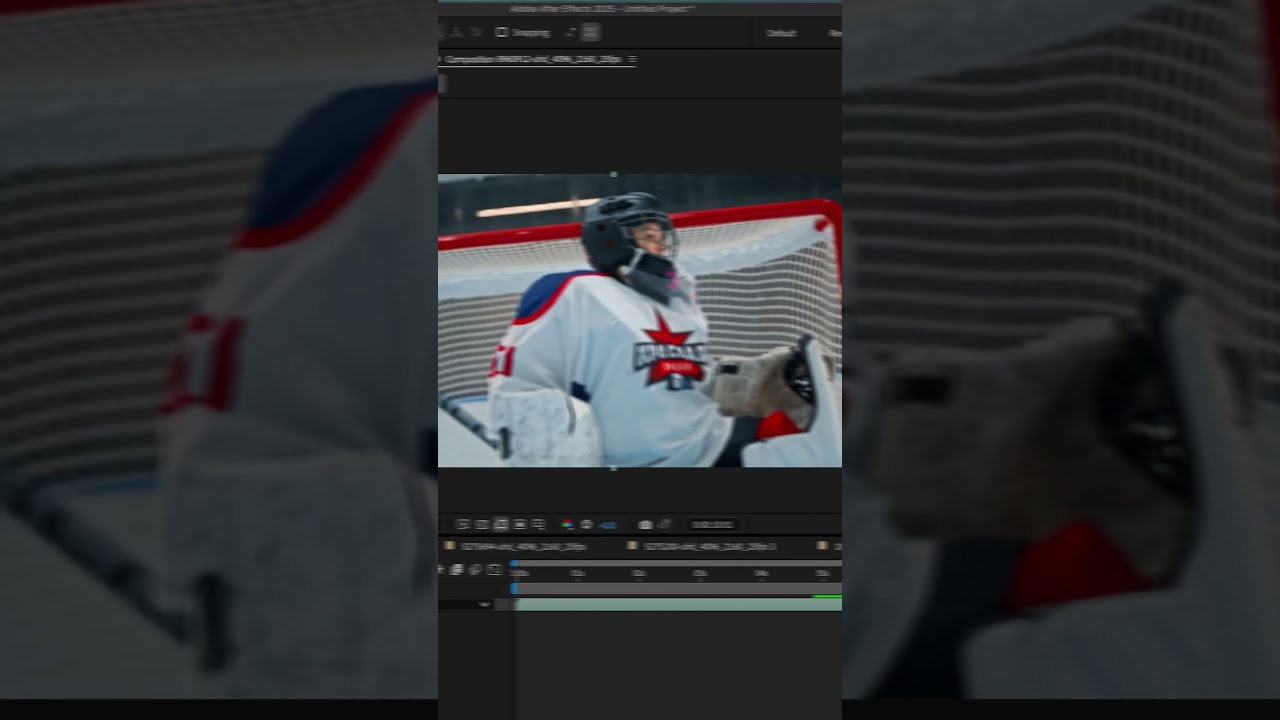Click the second viewer option icon below preview
1280x720 pixels.
pos(482,524)
